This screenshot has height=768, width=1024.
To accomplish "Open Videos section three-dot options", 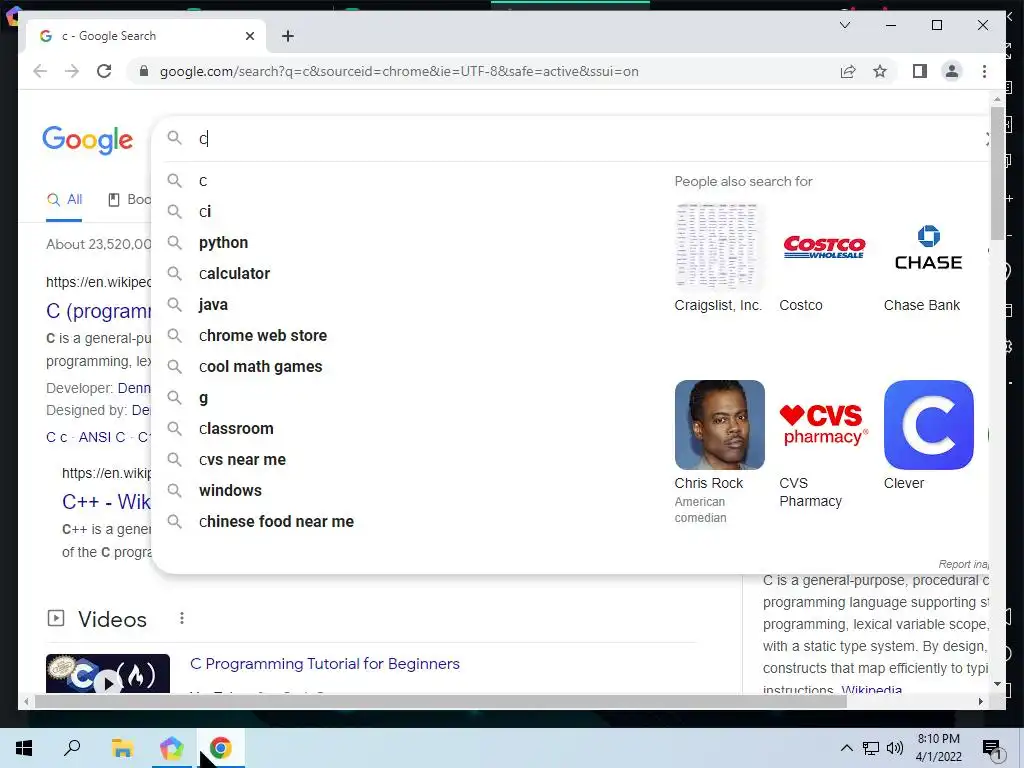I will click(182, 618).
